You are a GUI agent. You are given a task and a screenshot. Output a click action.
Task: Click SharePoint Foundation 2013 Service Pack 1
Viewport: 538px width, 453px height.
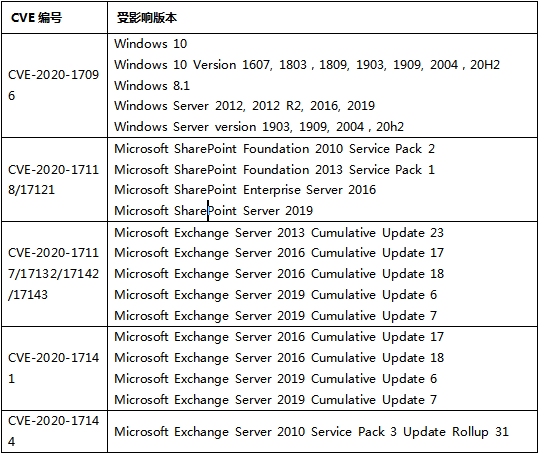274,170
